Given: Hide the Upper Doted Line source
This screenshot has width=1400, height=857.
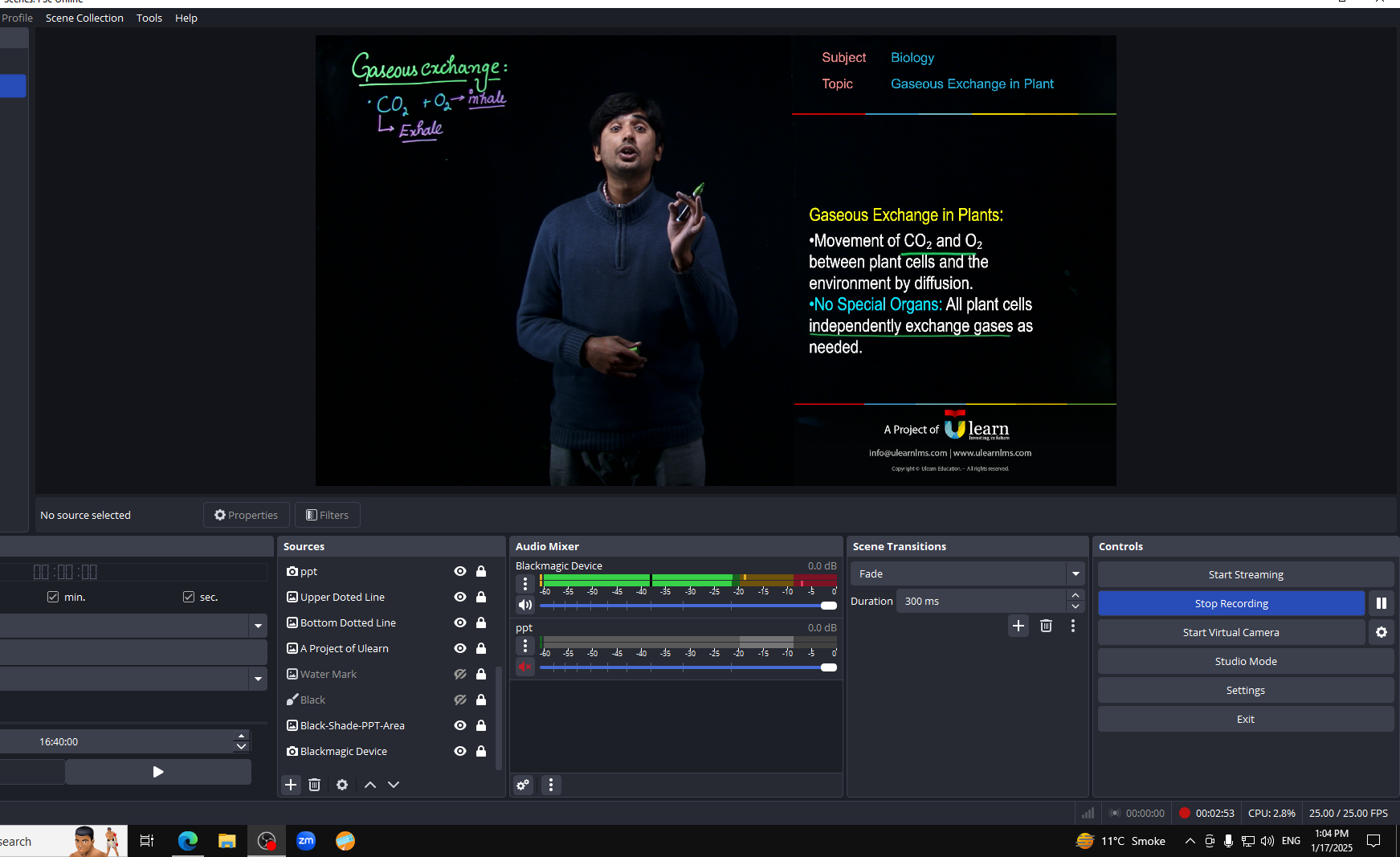Looking at the screenshot, I should pyautogui.click(x=460, y=597).
